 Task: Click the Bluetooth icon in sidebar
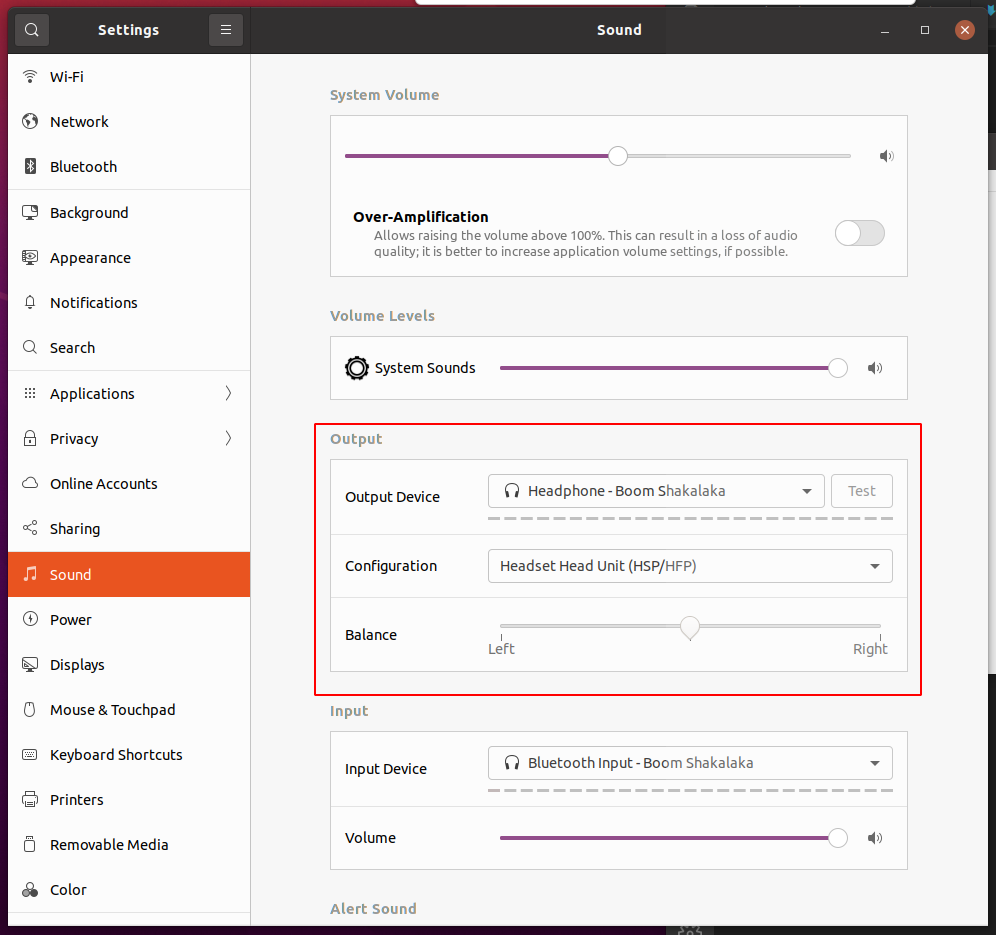[30, 167]
